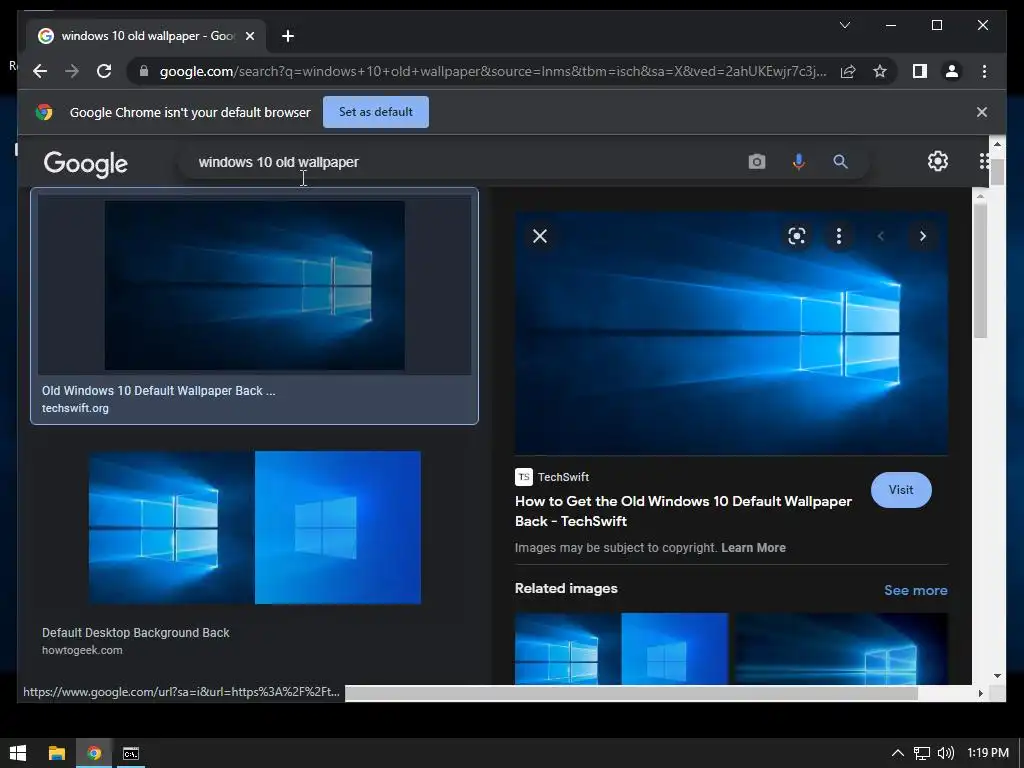Select the 'windows 10 old wallpaper' tab
Image resolution: width=1024 pixels, height=768 pixels.
146,36
